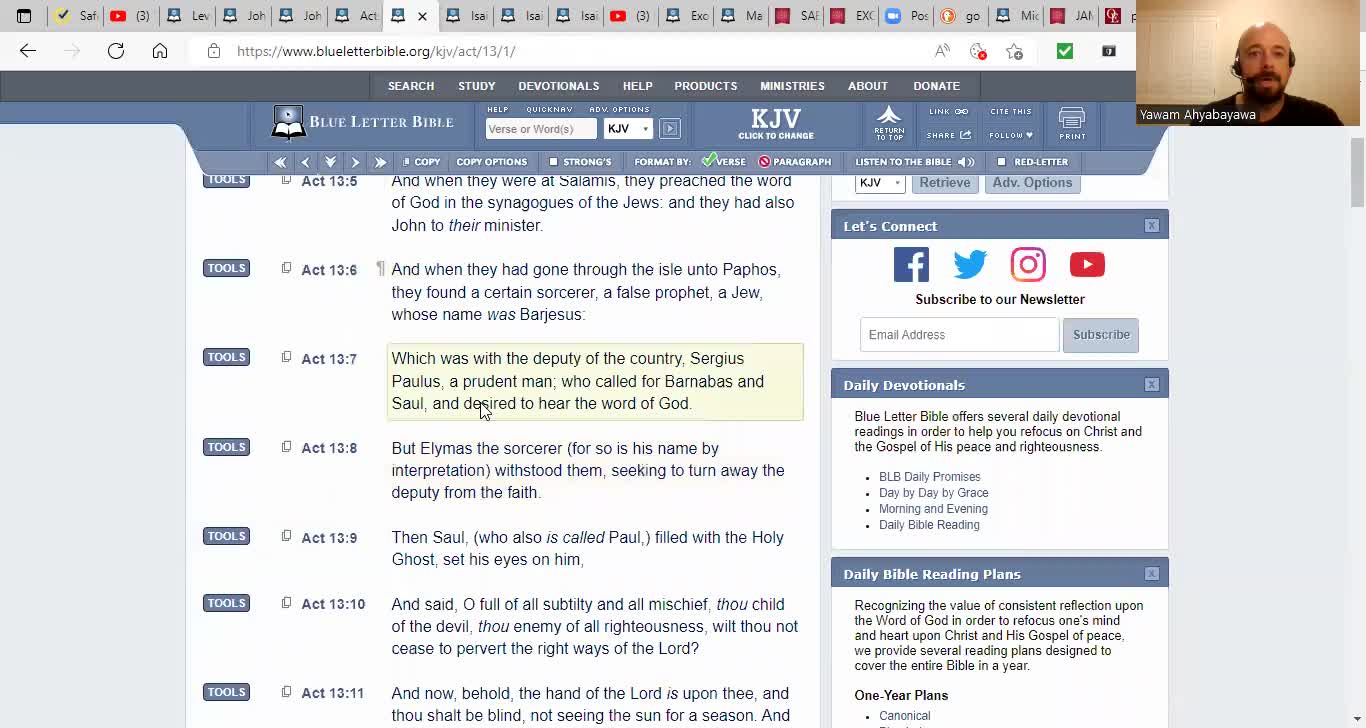The width and height of the screenshot is (1366, 728).
Task: Close the active browser tab
Action: [x=422, y=16]
